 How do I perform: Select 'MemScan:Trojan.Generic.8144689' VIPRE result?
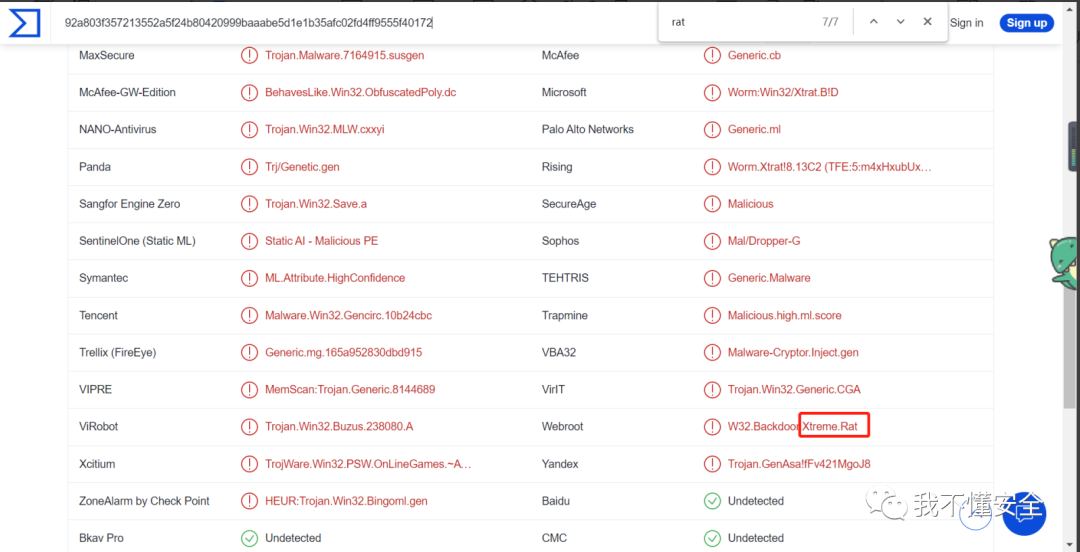[350, 390]
